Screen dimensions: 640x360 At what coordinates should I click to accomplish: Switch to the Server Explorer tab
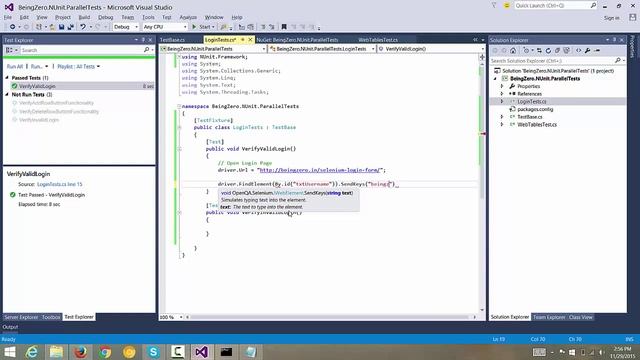pos(21,317)
